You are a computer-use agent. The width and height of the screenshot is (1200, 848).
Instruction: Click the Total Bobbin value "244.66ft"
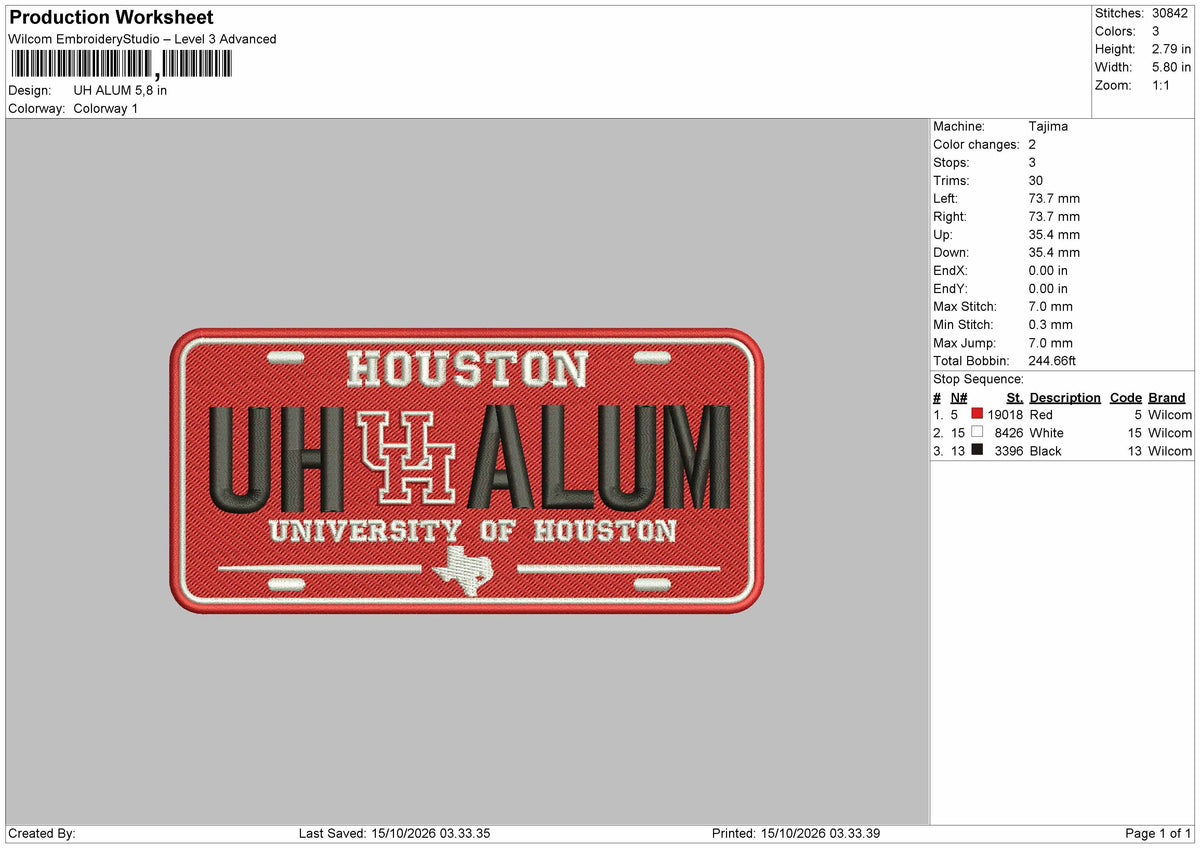1052,360
